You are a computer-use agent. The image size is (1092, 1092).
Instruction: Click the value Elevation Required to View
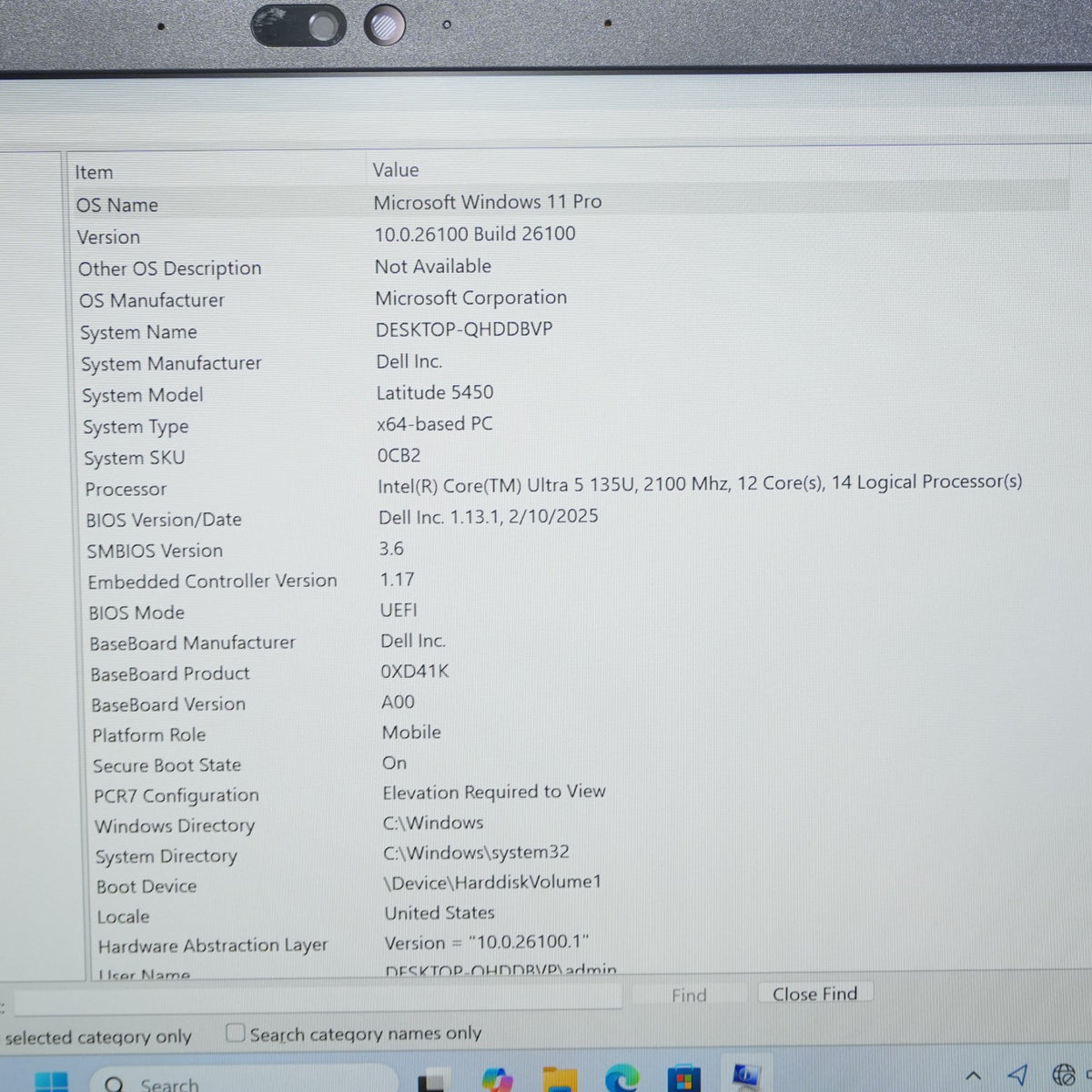click(494, 792)
